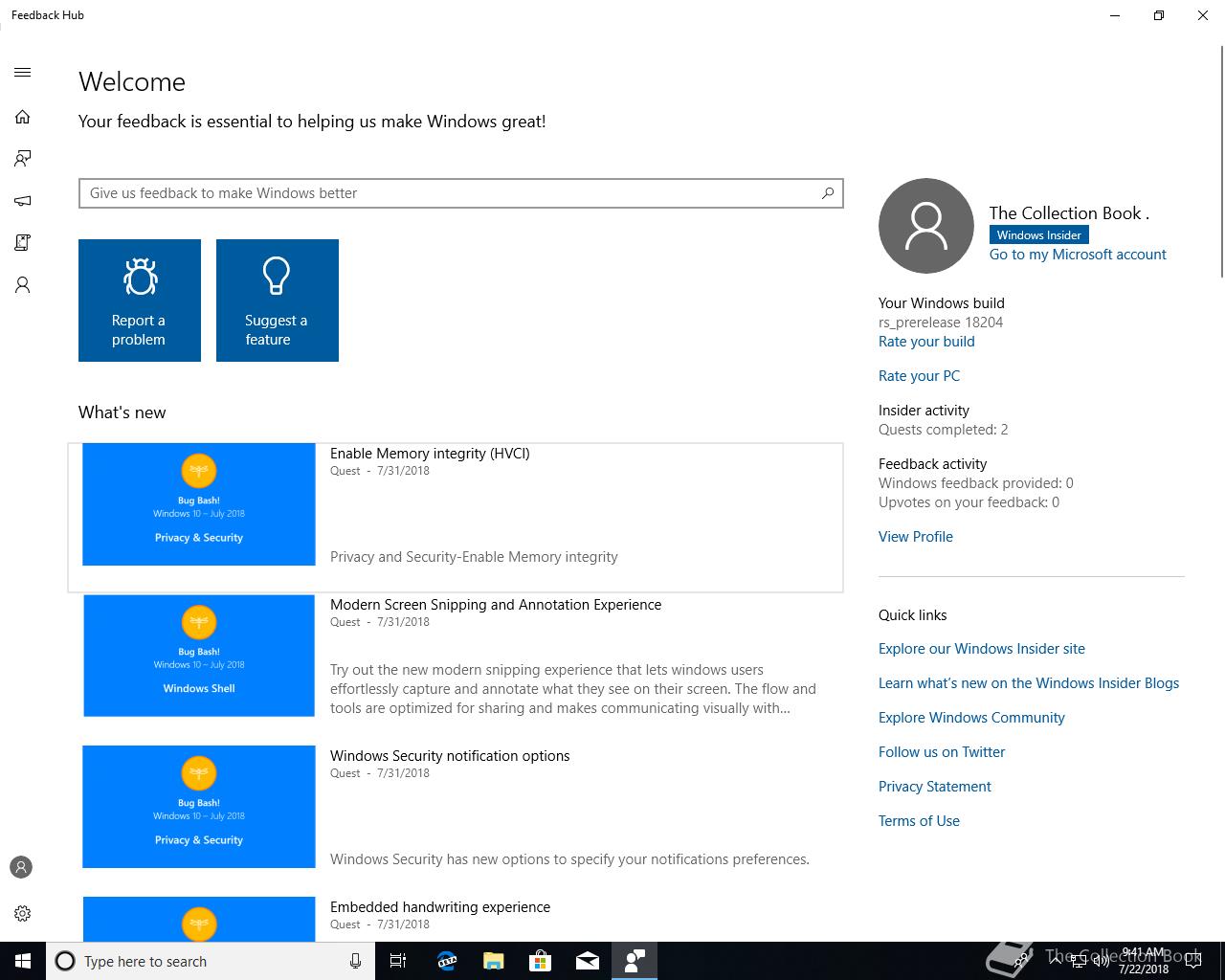This screenshot has height=980, width=1225.
Task: Open Enable Memory integrity (HVCI) quest thumbnail
Action: click(199, 504)
